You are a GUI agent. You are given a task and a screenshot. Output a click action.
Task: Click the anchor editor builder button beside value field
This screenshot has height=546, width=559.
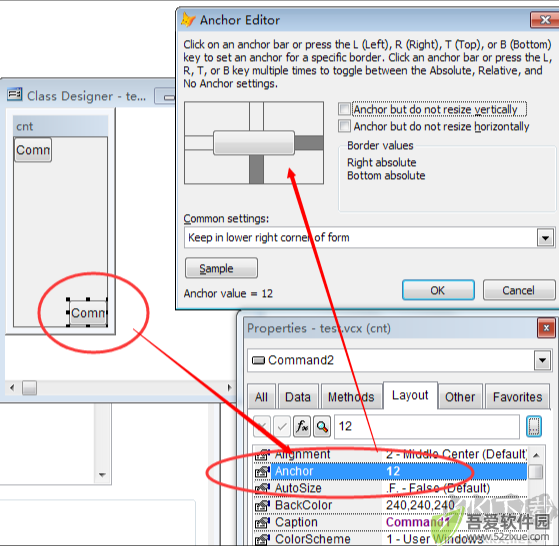tap(534, 426)
